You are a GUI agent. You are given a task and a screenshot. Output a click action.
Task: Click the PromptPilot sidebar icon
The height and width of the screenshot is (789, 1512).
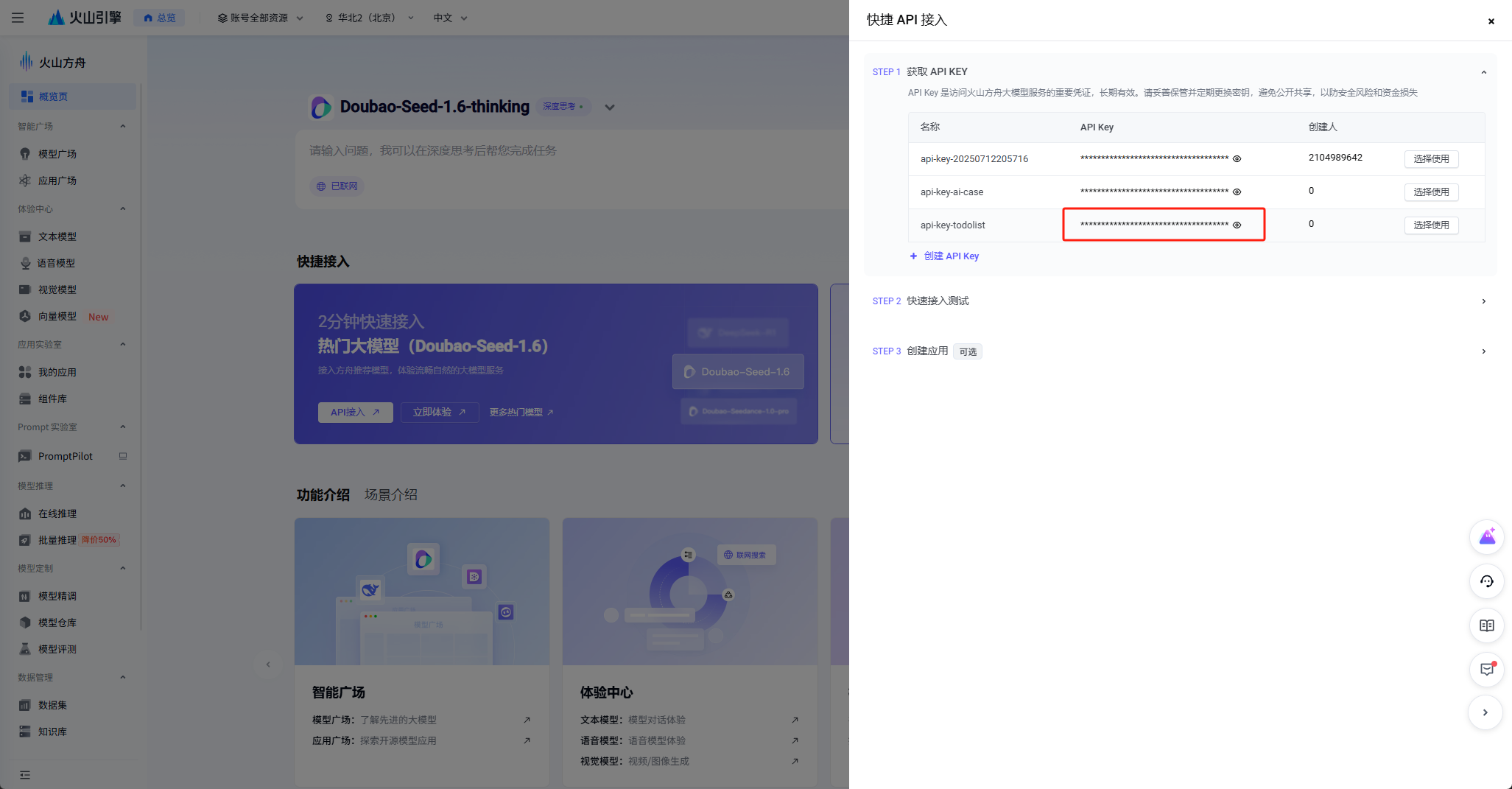[25, 456]
